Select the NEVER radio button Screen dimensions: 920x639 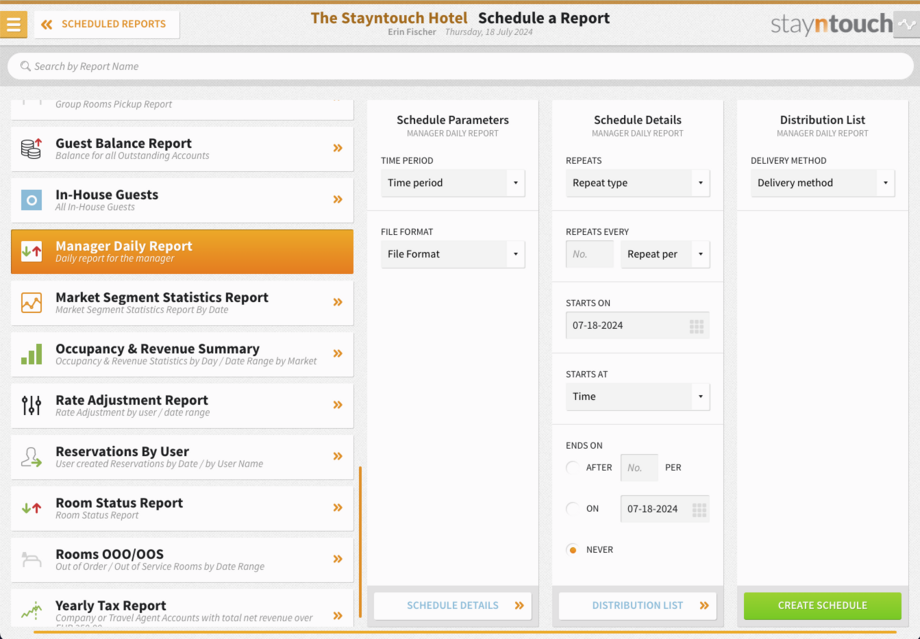[x=573, y=550]
